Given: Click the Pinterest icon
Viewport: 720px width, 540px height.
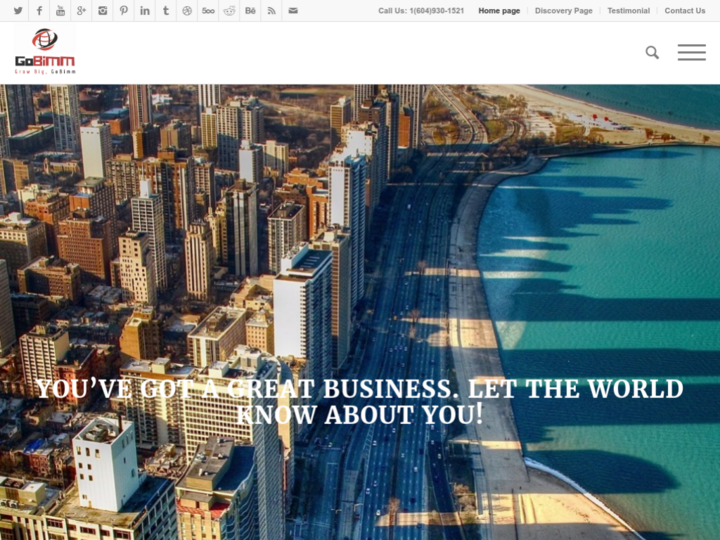Looking at the screenshot, I should click(x=124, y=11).
